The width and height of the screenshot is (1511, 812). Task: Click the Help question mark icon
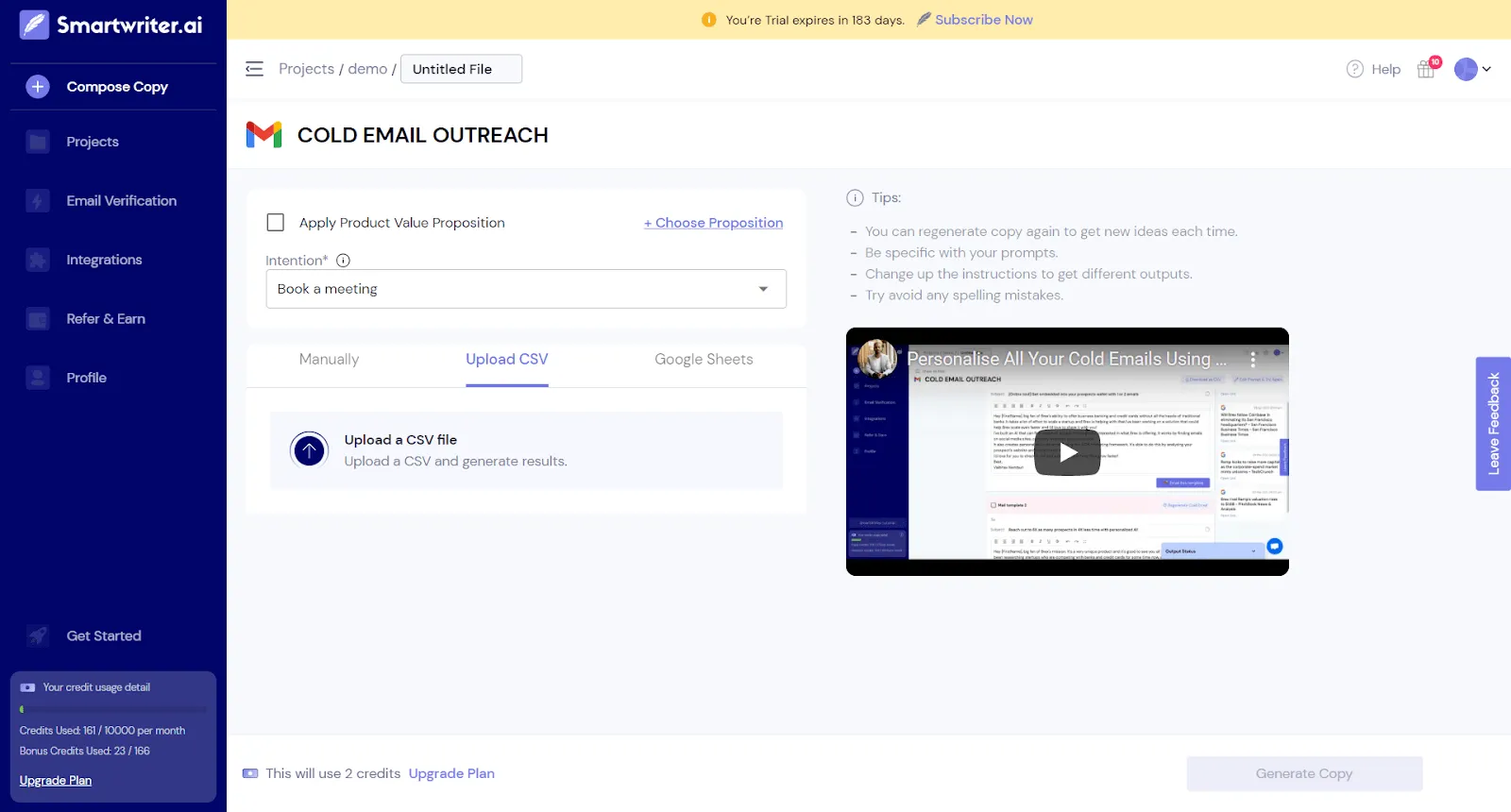tap(1354, 69)
